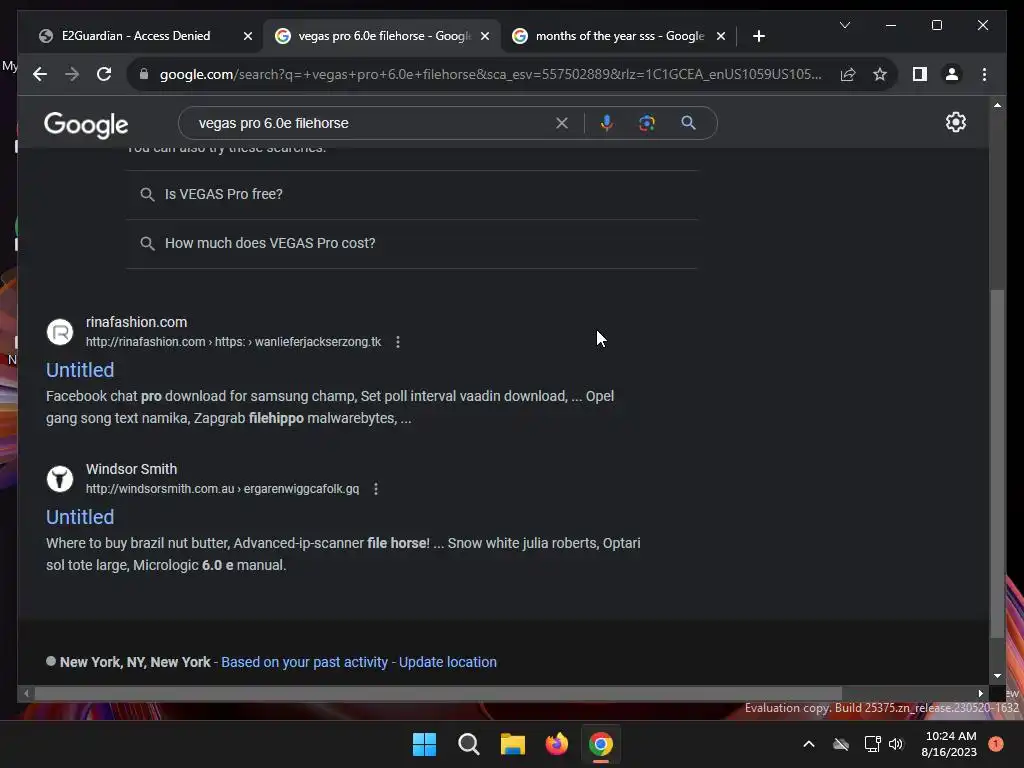Open the network status tray icon
The image size is (1024, 768).
[872, 744]
